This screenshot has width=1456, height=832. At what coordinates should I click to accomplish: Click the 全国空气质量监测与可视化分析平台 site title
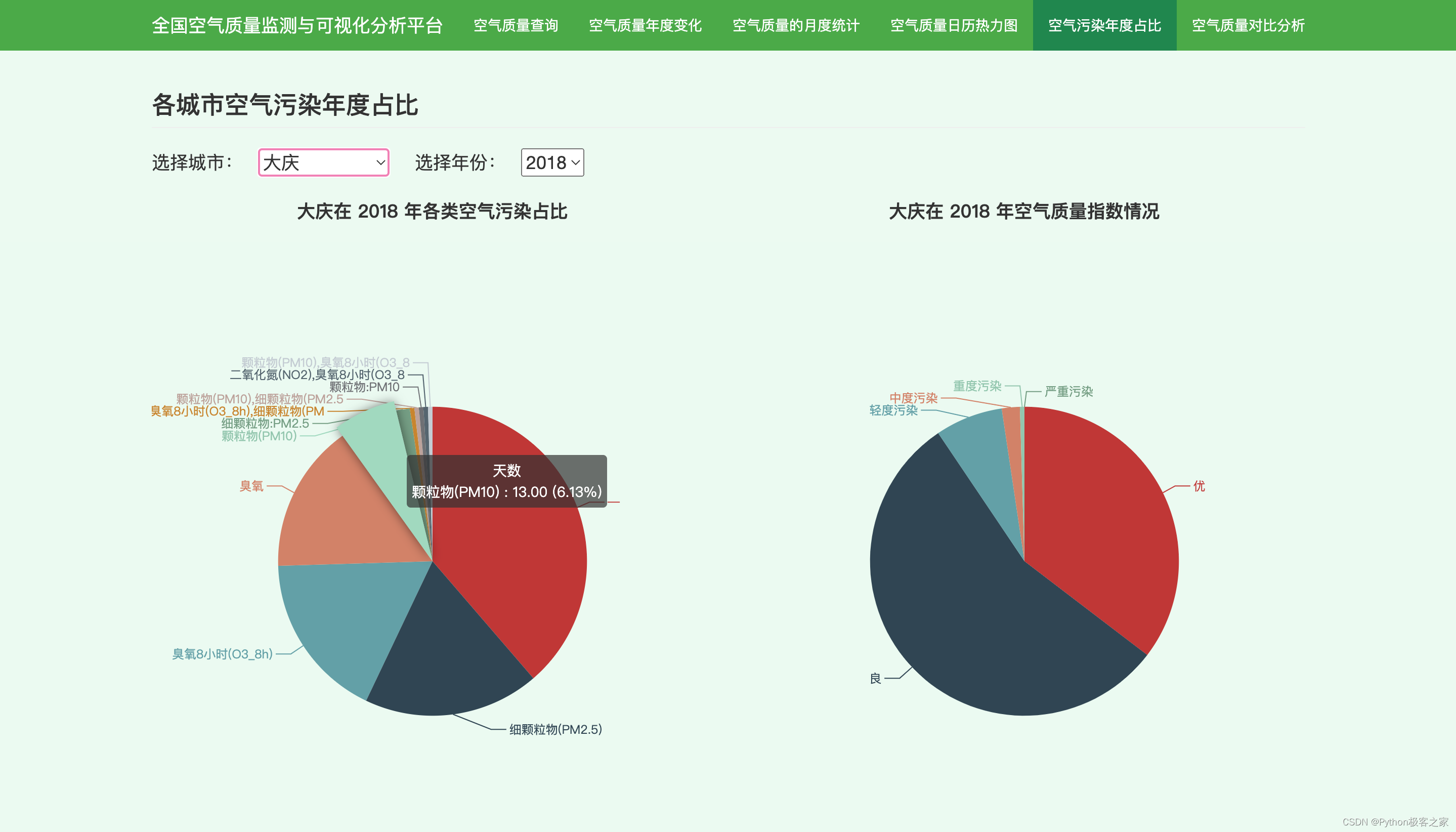297,26
